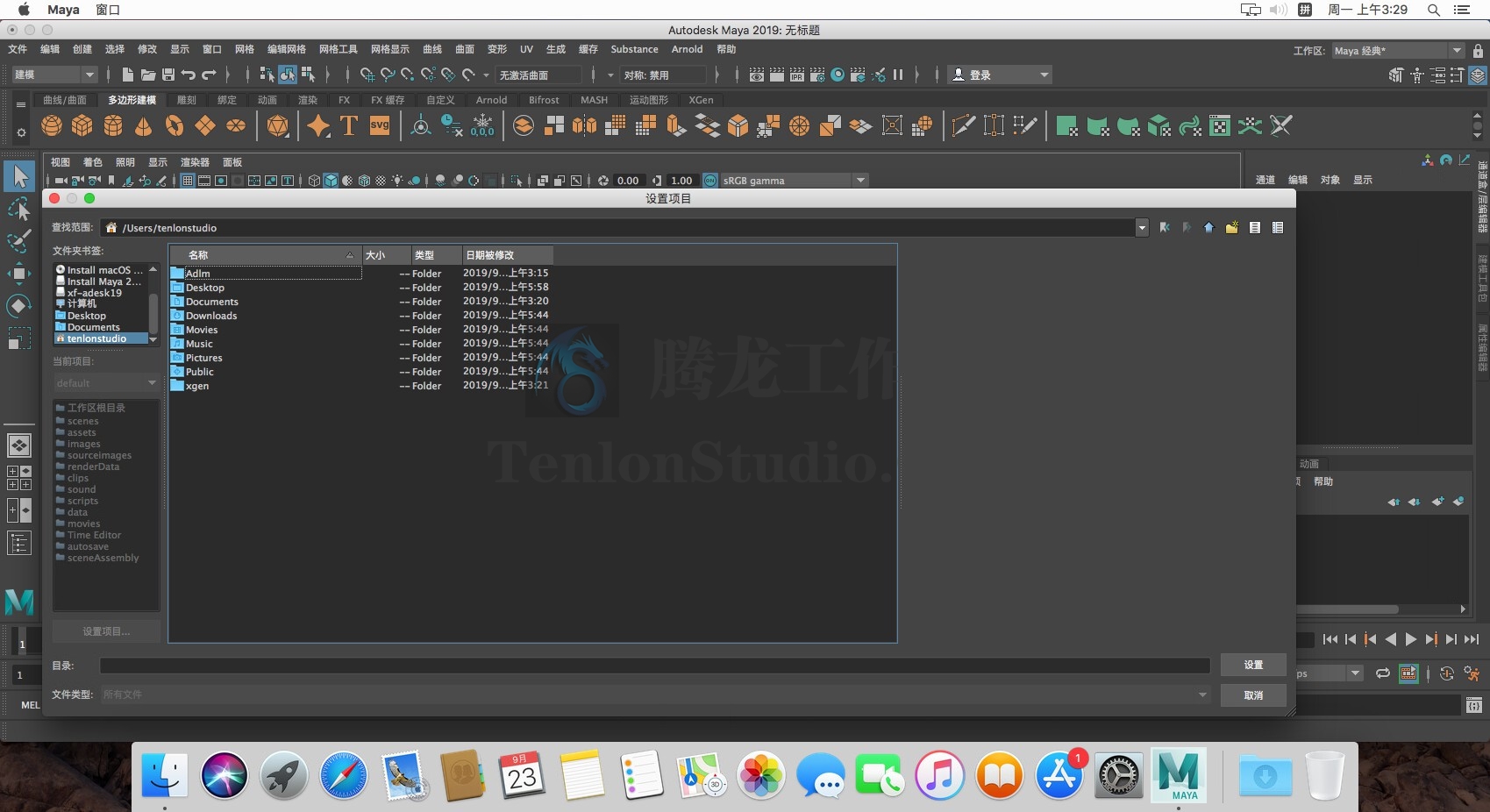Create a polygon cylinder from the shelf

pyautogui.click(x=113, y=126)
